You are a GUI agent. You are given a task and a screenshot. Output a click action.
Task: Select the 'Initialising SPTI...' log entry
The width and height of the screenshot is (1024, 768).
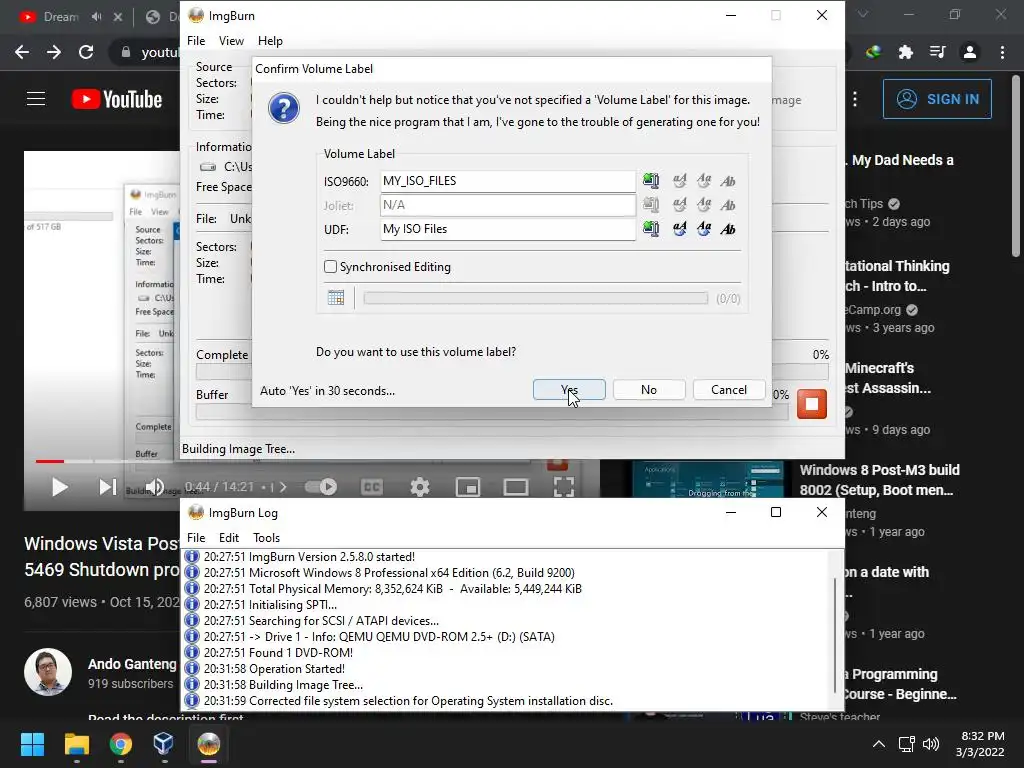click(270, 605)
